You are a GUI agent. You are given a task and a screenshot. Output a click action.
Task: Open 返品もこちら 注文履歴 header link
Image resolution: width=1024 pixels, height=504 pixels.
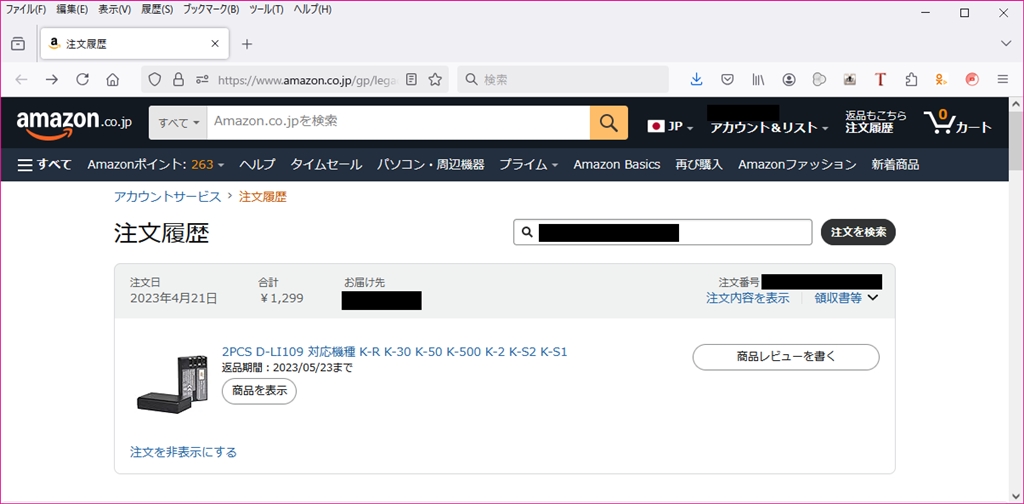876,121
